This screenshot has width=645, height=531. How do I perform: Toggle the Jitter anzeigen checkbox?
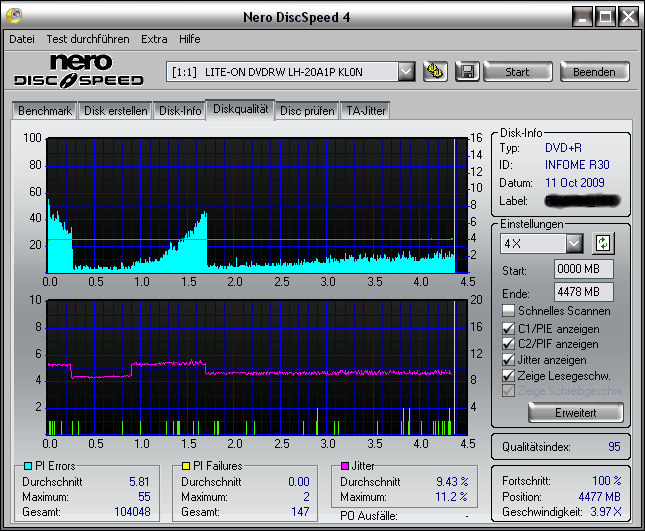coord(508,359)
